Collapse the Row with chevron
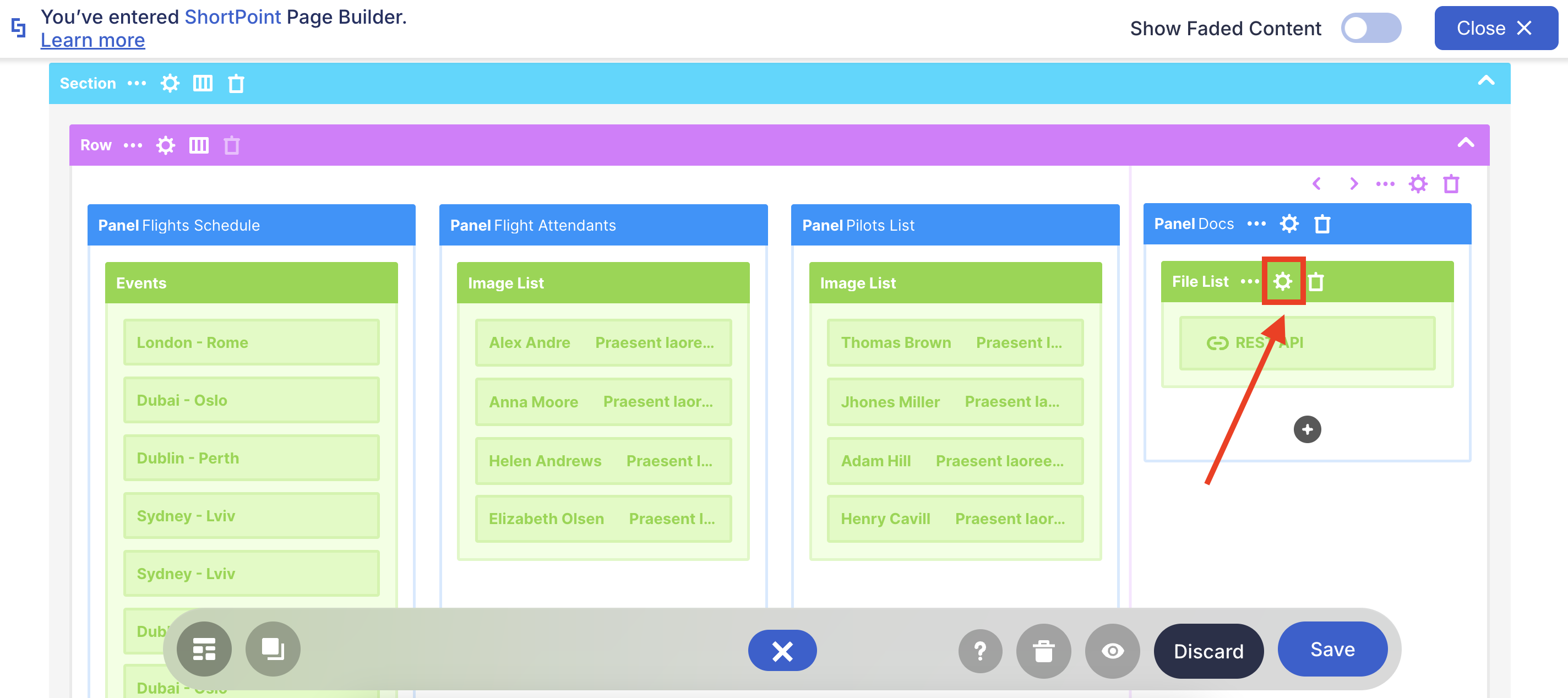 1466,143
